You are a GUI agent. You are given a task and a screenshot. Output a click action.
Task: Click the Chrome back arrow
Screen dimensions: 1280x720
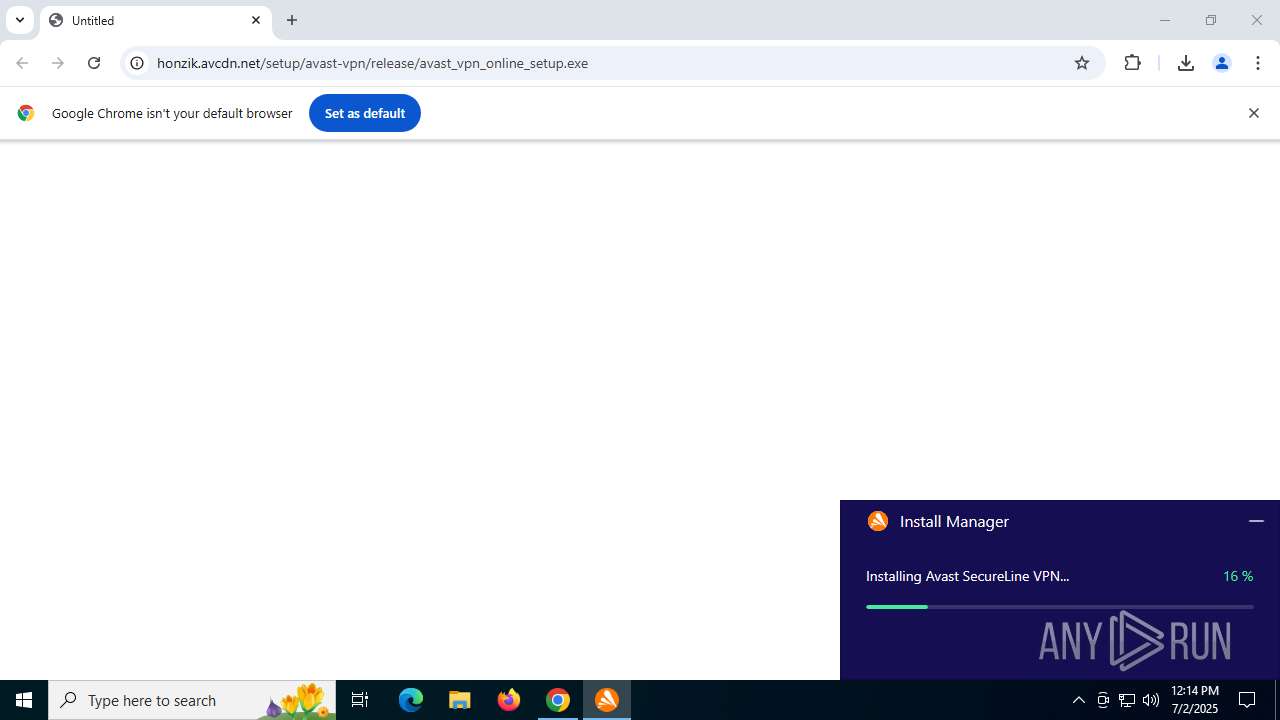pos(22,63)
